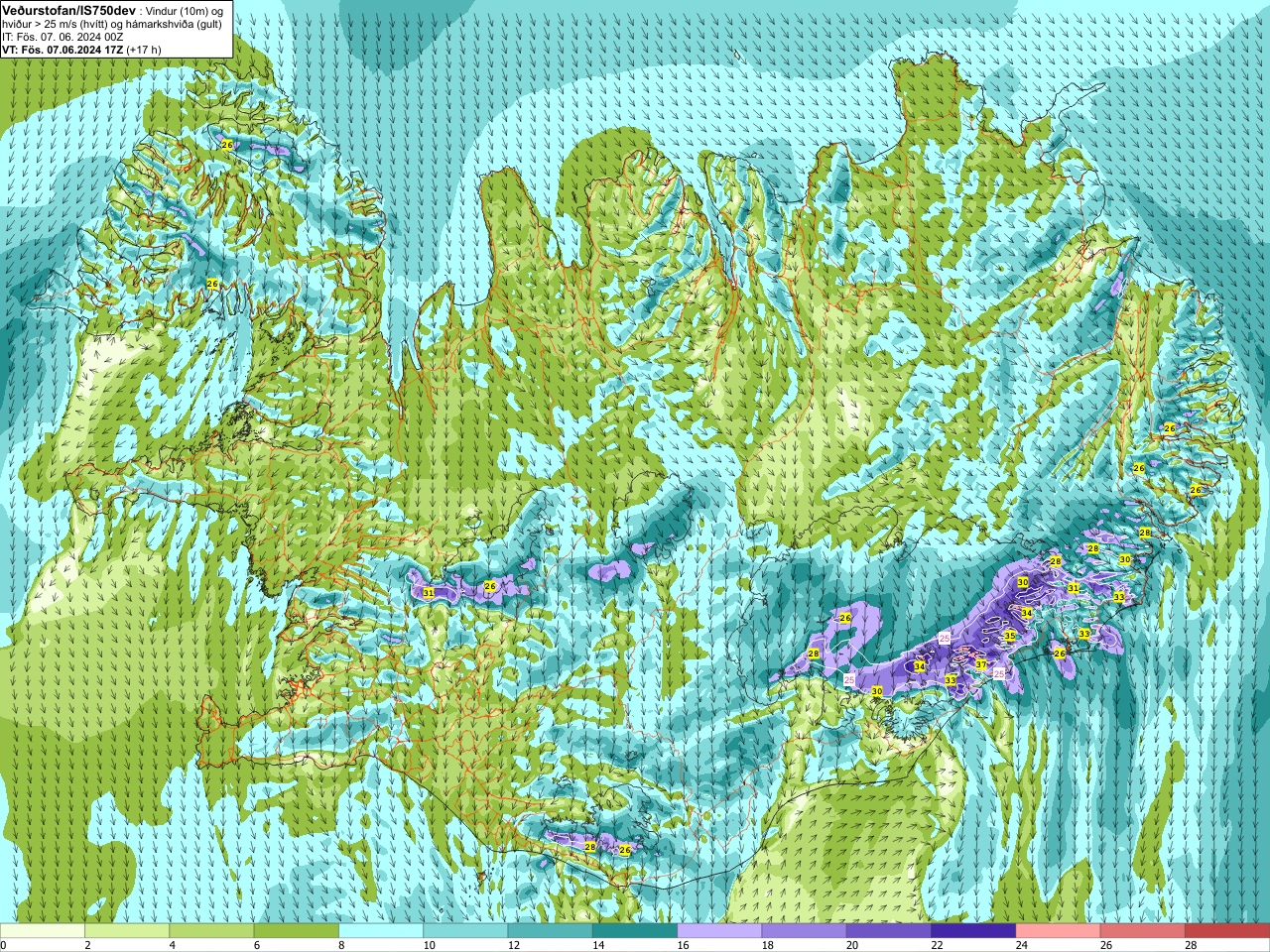Viewport: 1270px width, 952px height.
Task: Pick the light pink 24–26 legend swatch
Action: point(1058,931)
